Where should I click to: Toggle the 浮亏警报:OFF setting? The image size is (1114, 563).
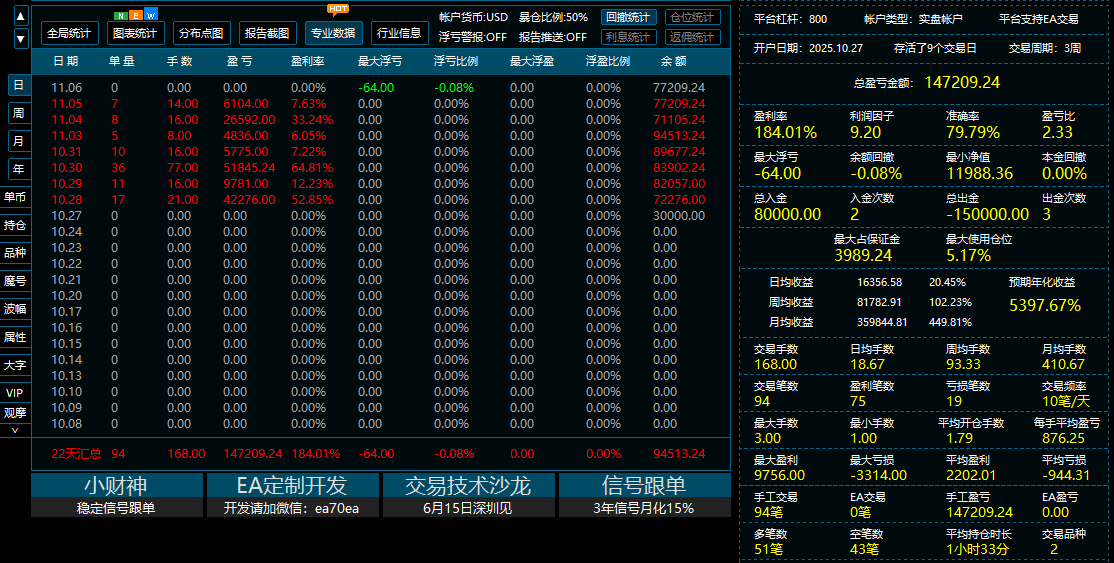pyautogui.click(x=472, y=37)
